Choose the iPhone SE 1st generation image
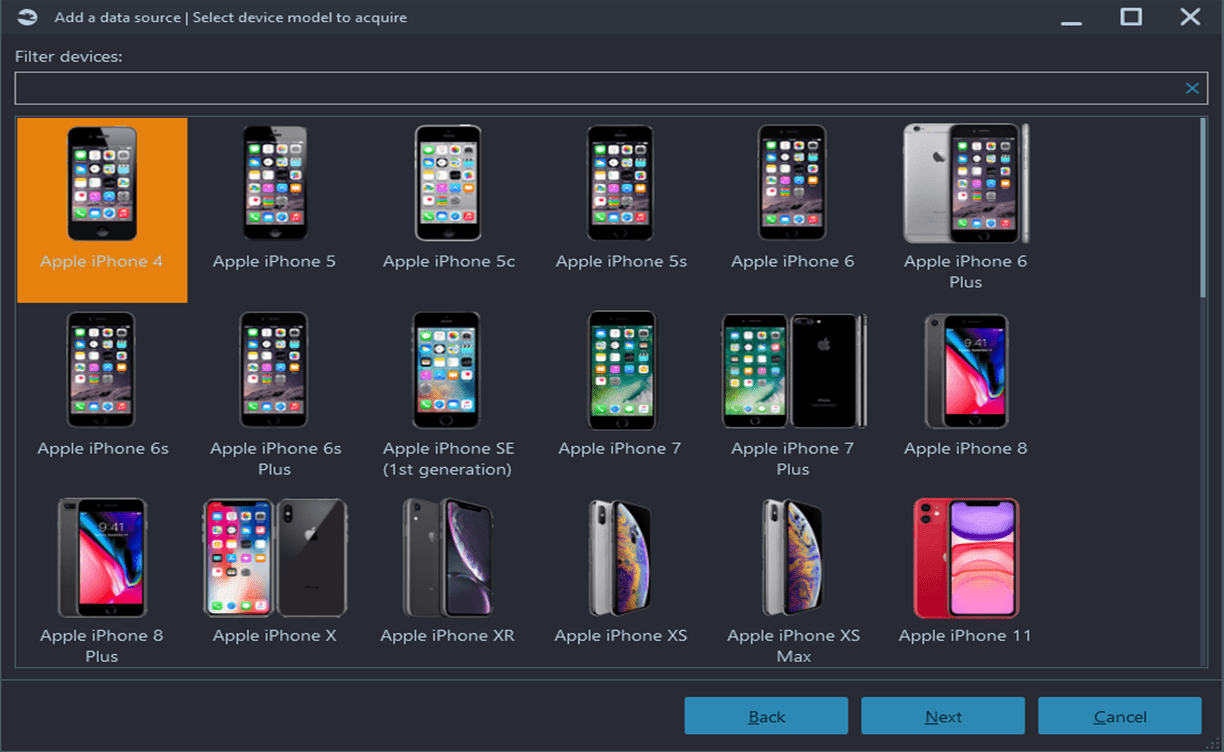The width and height of the screenshot is (1224, 752). [x=448, y=370]
